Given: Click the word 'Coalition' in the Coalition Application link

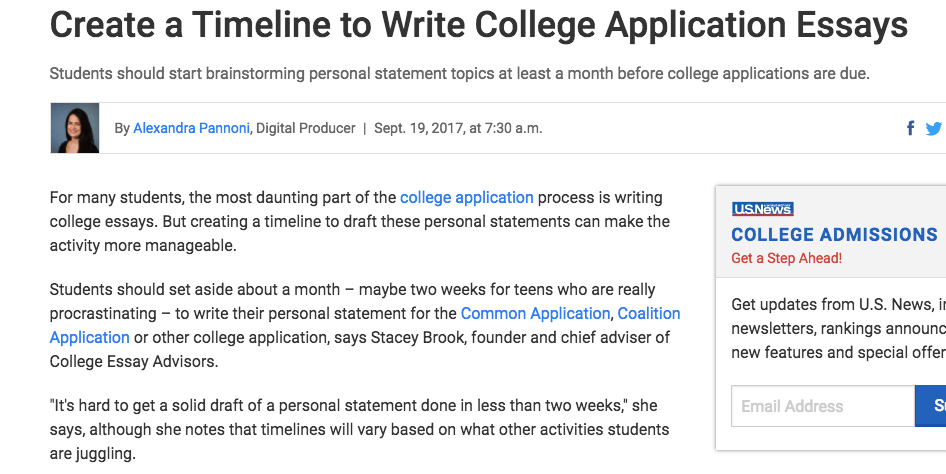Looking at the screenshot, I should point(649,314).
